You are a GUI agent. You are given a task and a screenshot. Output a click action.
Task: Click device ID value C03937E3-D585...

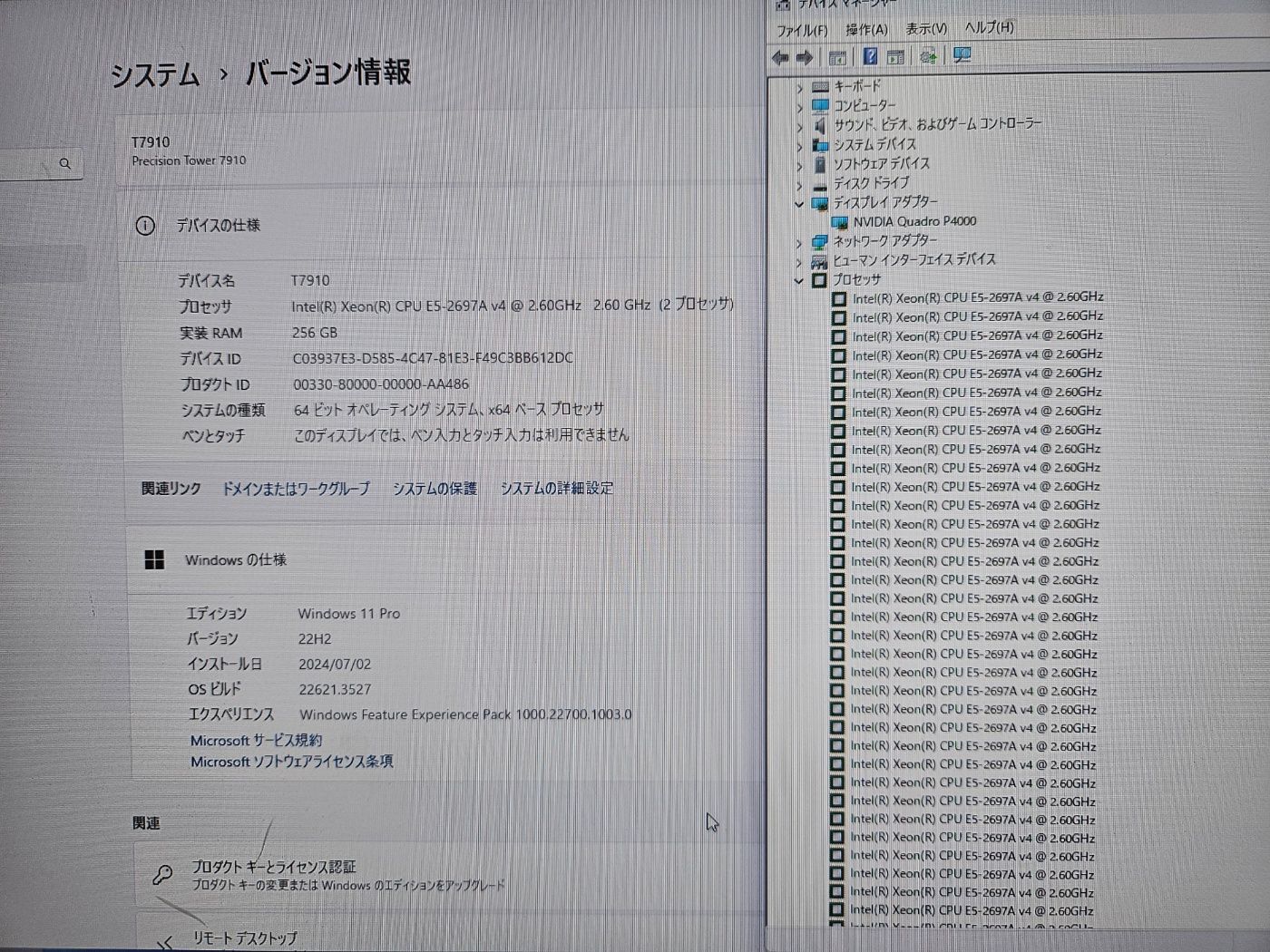(x=433, y=358)
